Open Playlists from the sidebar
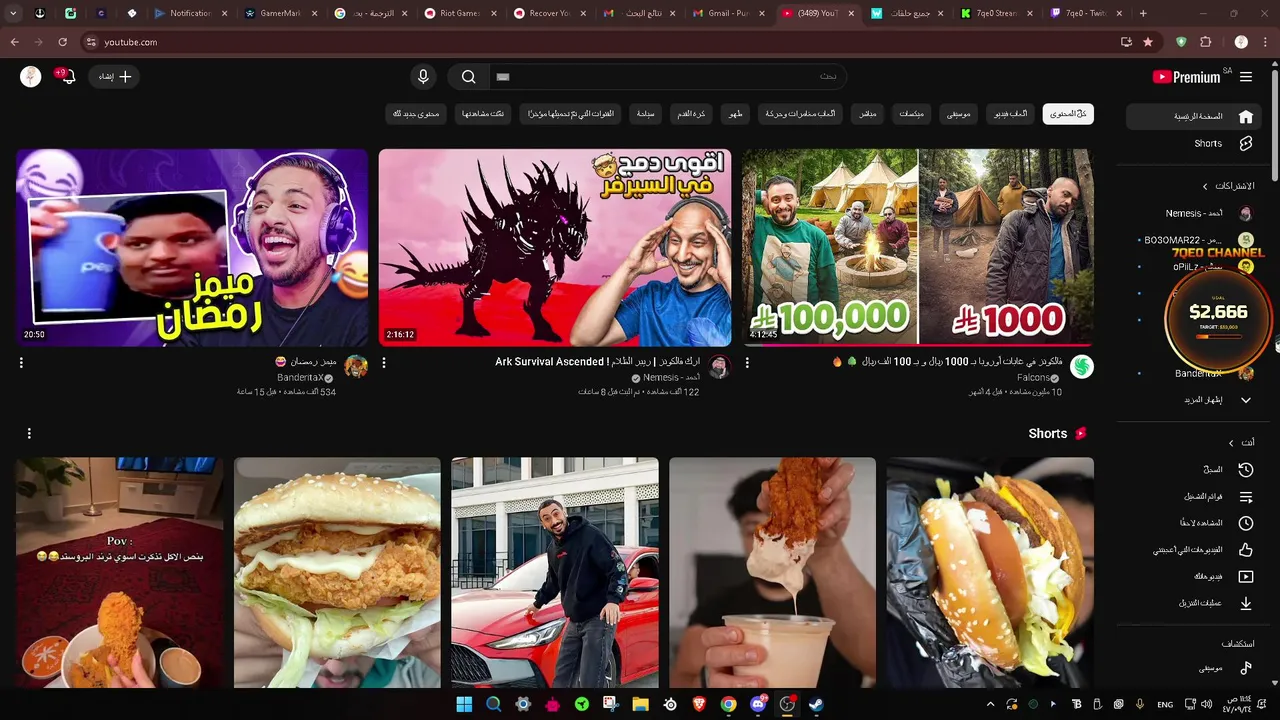This screenshot has height=720, width=1280. pos(1194,497)
